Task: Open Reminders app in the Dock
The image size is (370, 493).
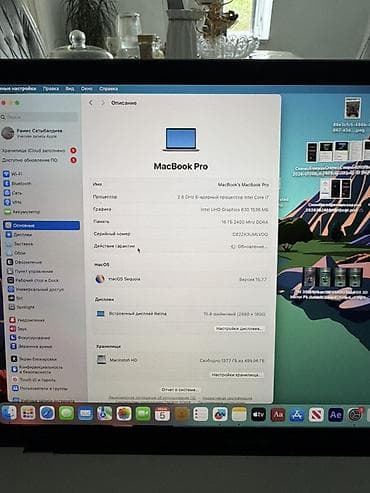Action: tap(201, 414)
